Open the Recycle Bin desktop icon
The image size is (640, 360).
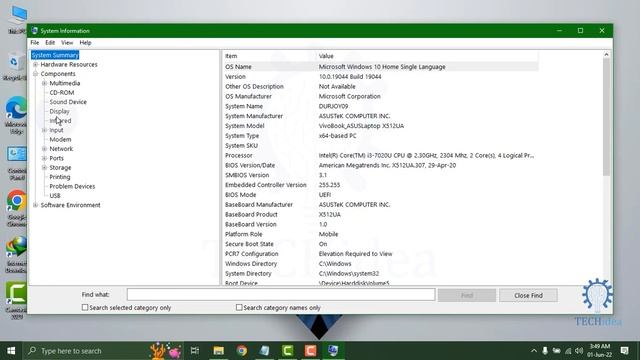[15, 66]
